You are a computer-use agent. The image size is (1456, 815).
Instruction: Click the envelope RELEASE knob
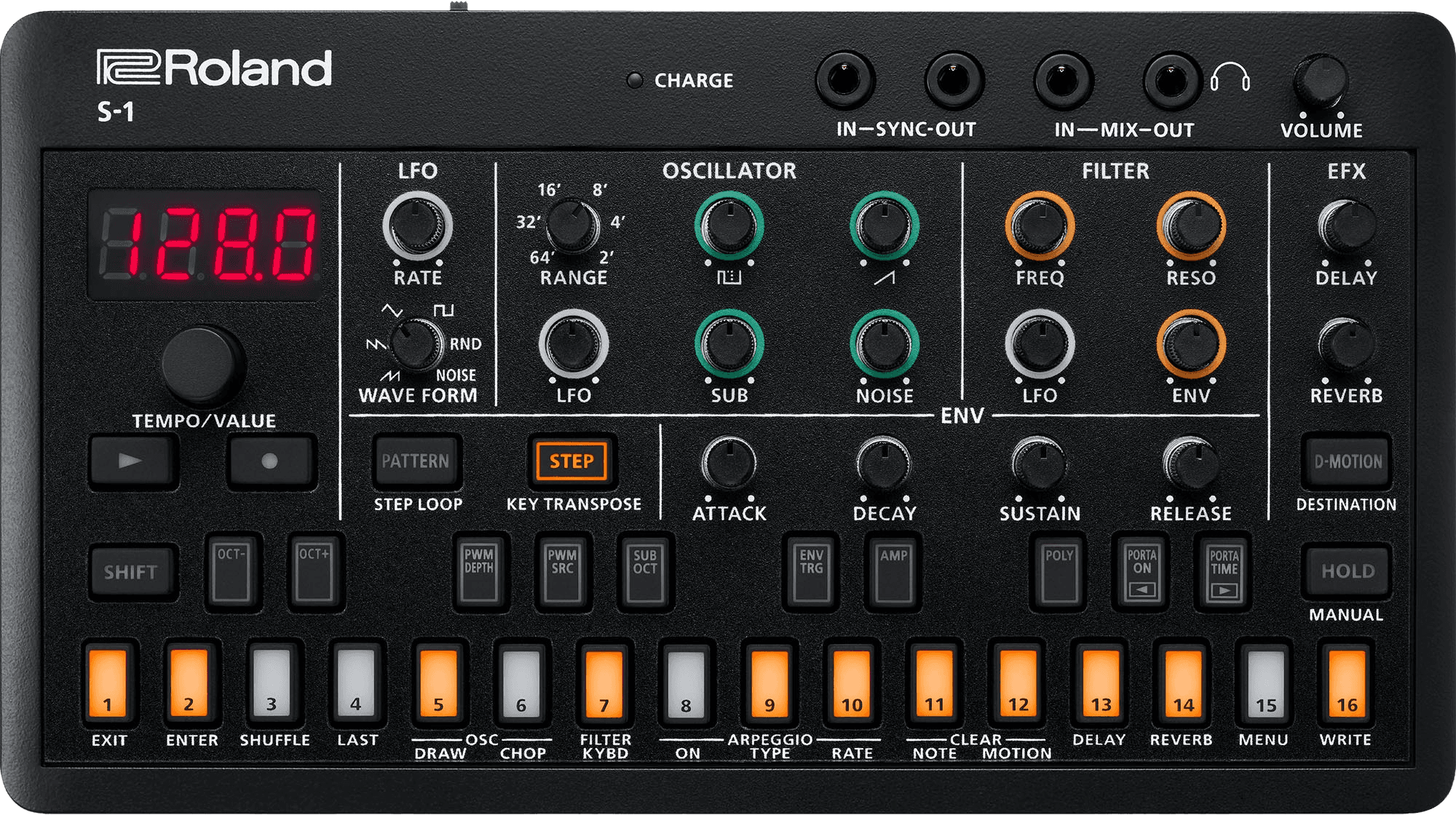[x=1191, y=464]
